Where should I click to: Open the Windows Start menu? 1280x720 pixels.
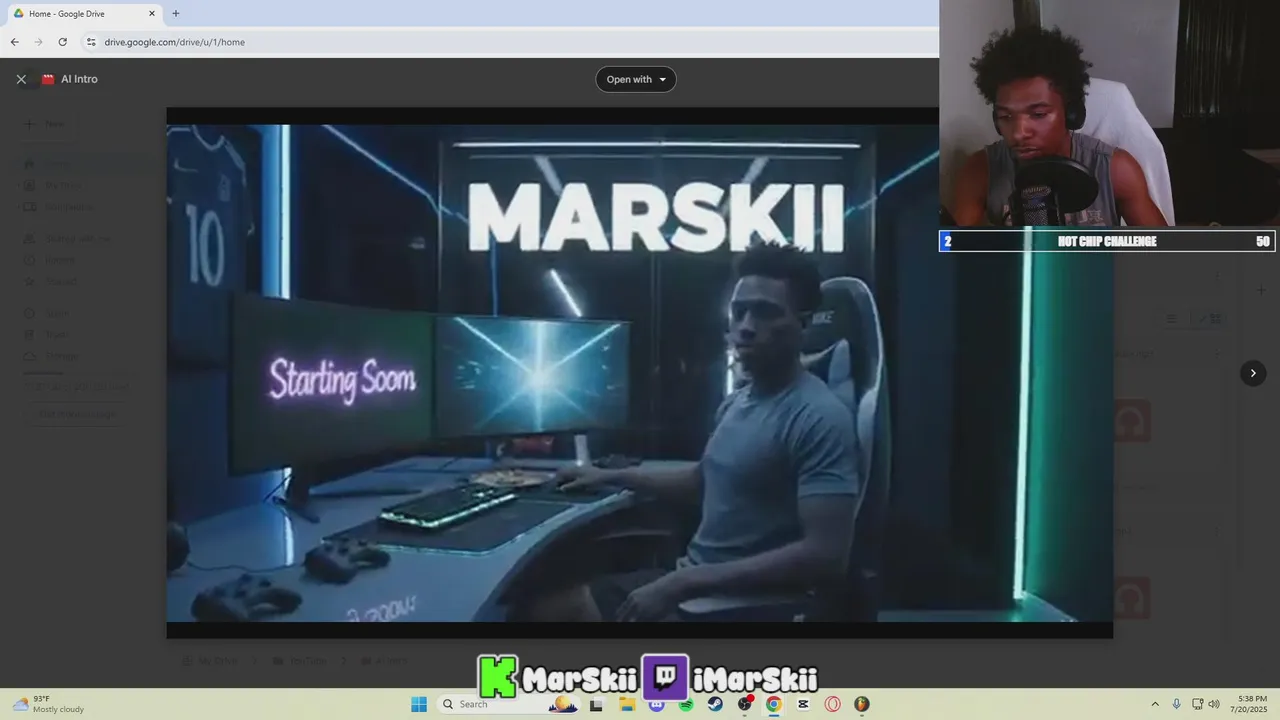click(x=419, y=704)
